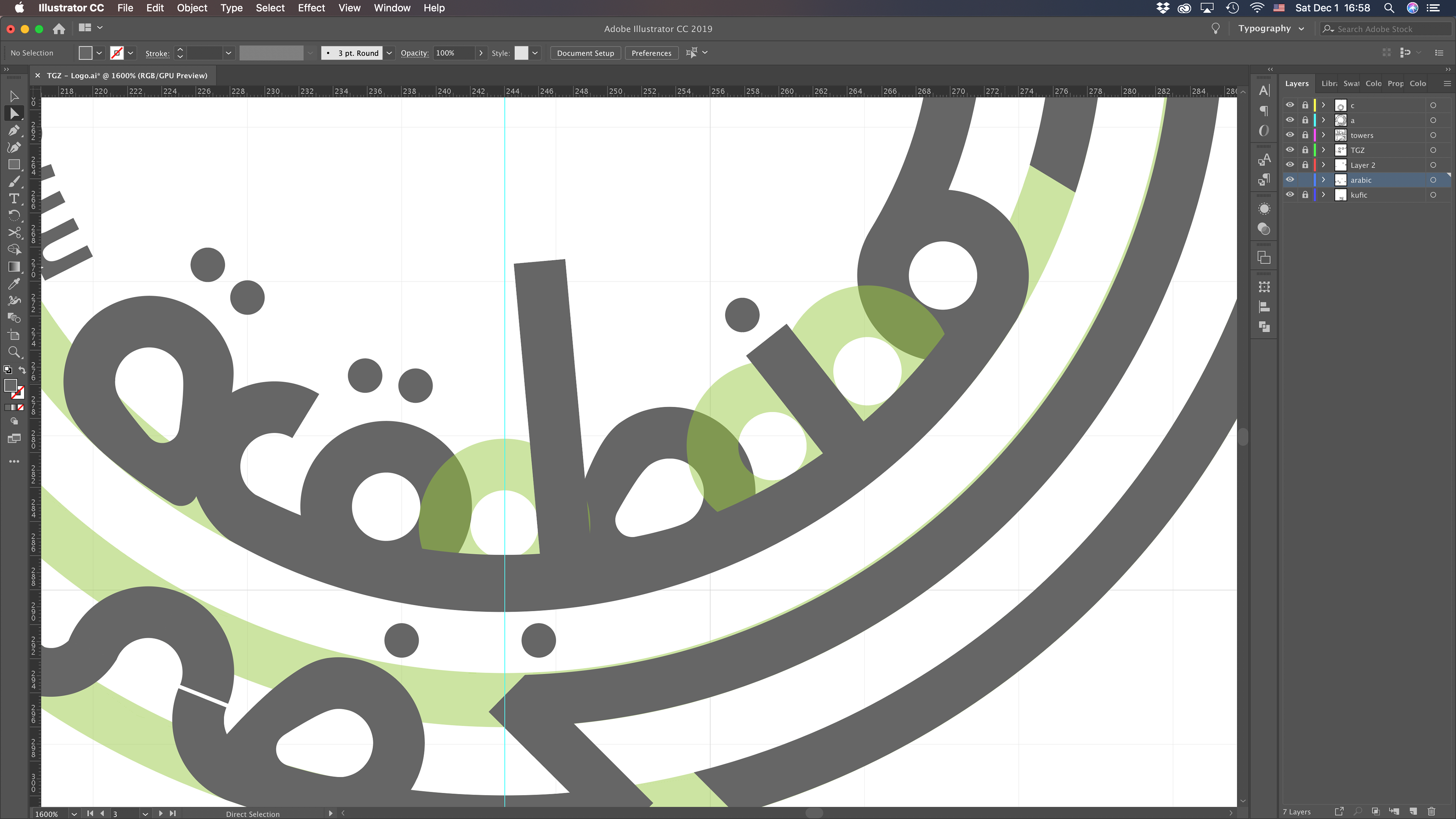Click the Stroke label link
The height and width of the screenshot is (819, 1456).
(x=157, y=54)
